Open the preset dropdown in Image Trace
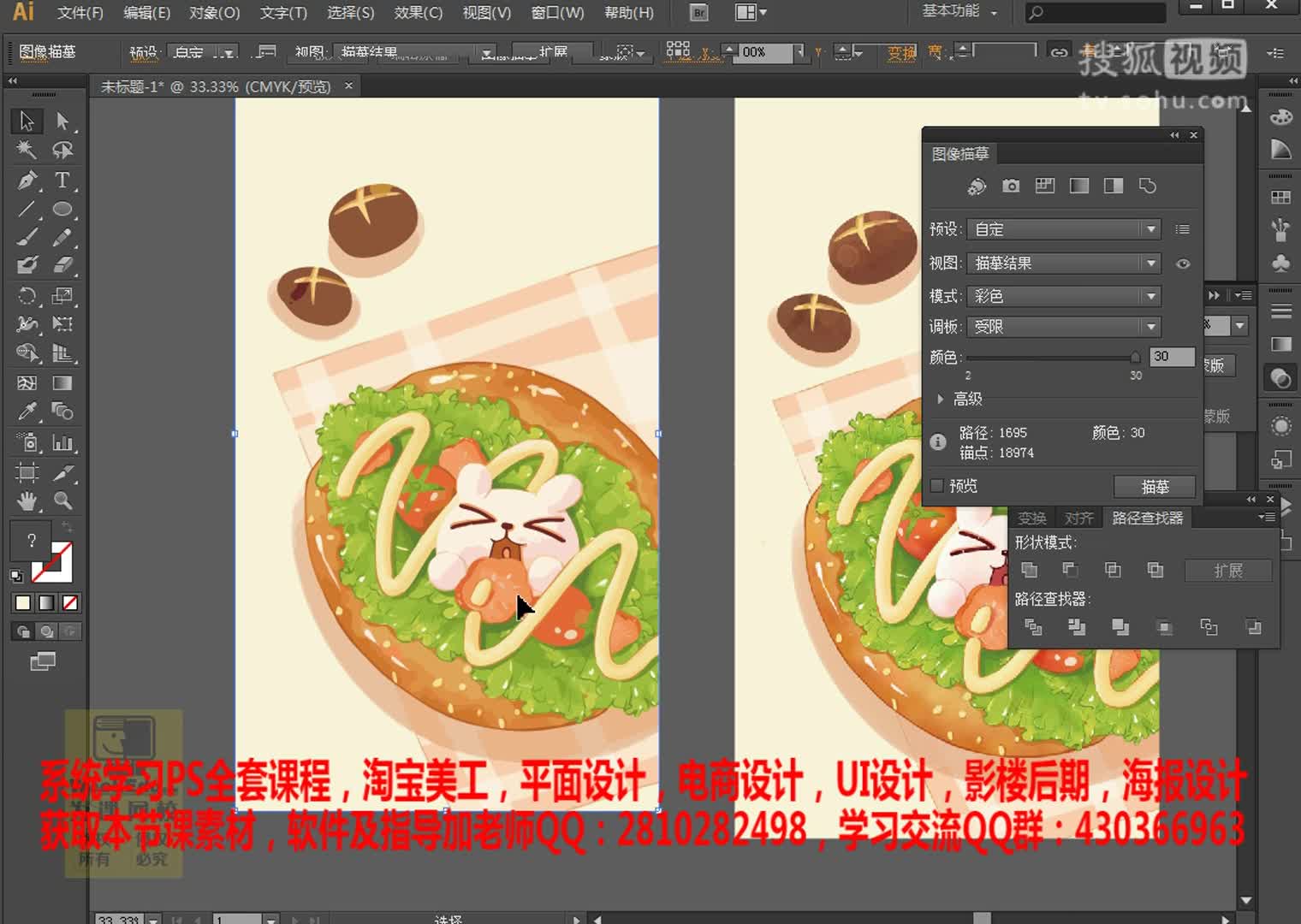 coord(1064,229)
